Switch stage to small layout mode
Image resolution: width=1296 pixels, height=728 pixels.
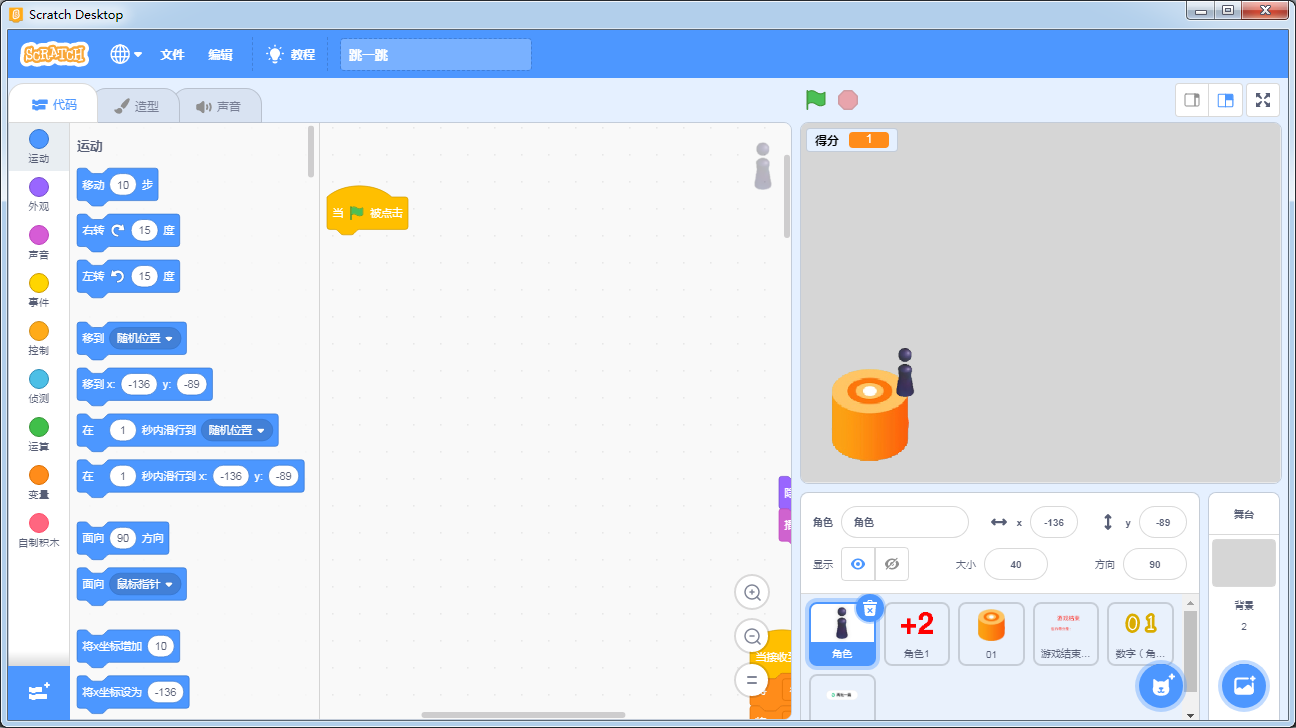point(1191,100)
